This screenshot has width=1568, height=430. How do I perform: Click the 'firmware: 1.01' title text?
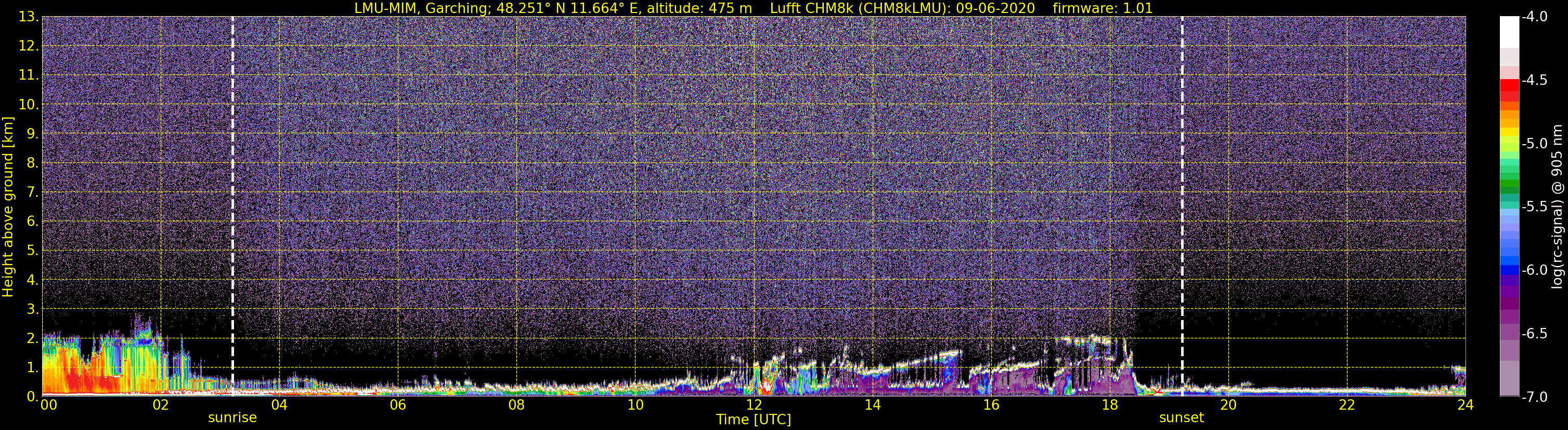coord(1103,8)
